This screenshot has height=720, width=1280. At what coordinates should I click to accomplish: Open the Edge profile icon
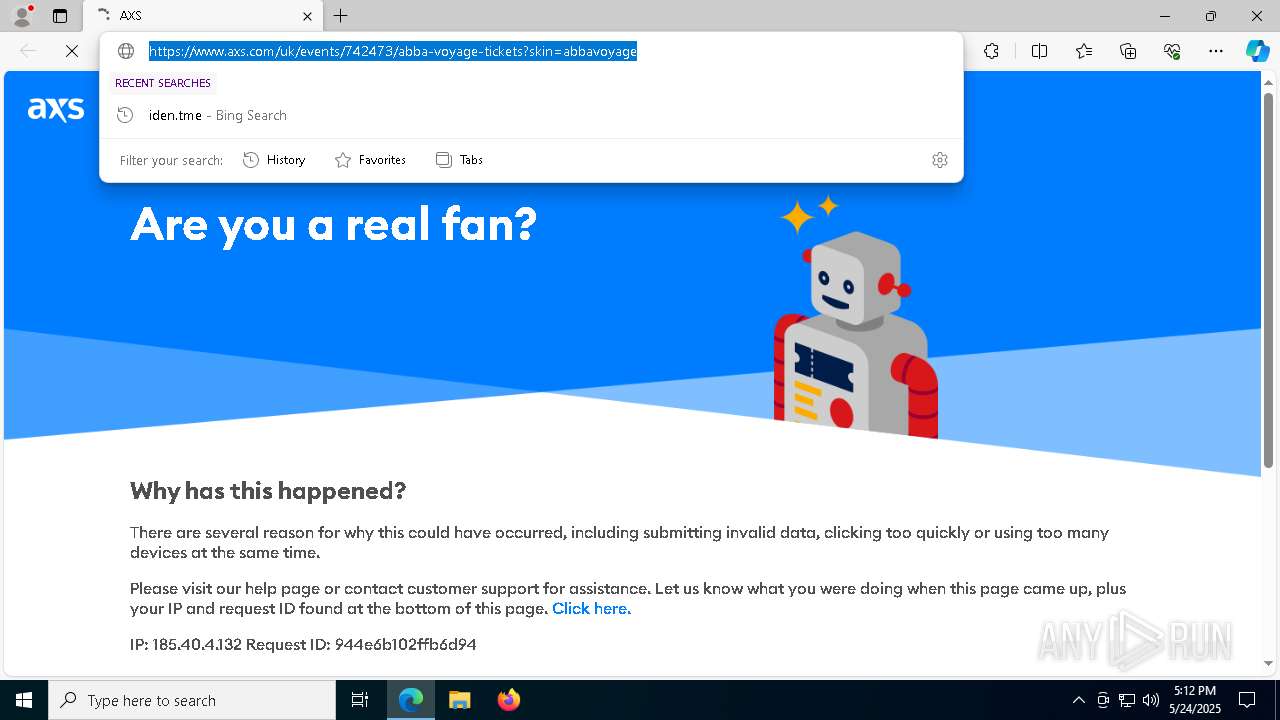coord(21,16)
